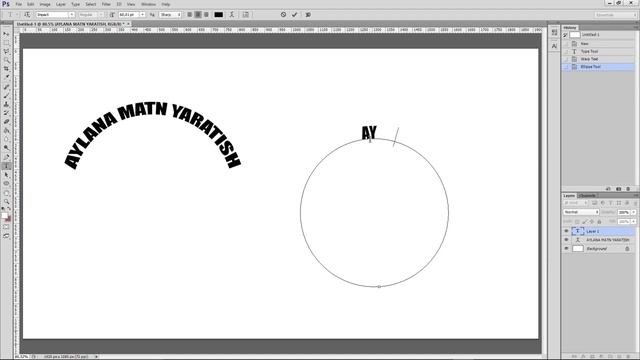Open Character and Paragraph panels icon
The image size is (640, 360).
[246, 15]
